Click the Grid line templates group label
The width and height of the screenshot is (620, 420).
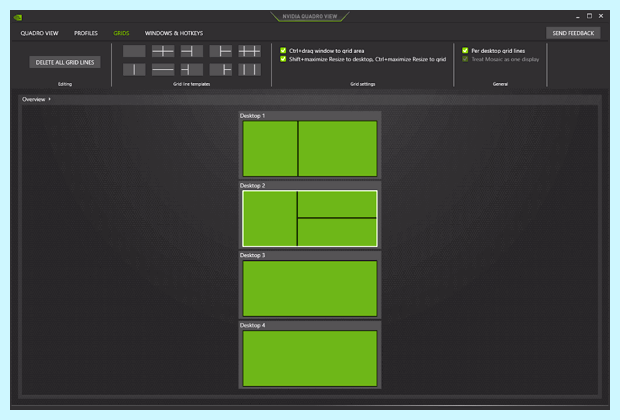point(192,84)
